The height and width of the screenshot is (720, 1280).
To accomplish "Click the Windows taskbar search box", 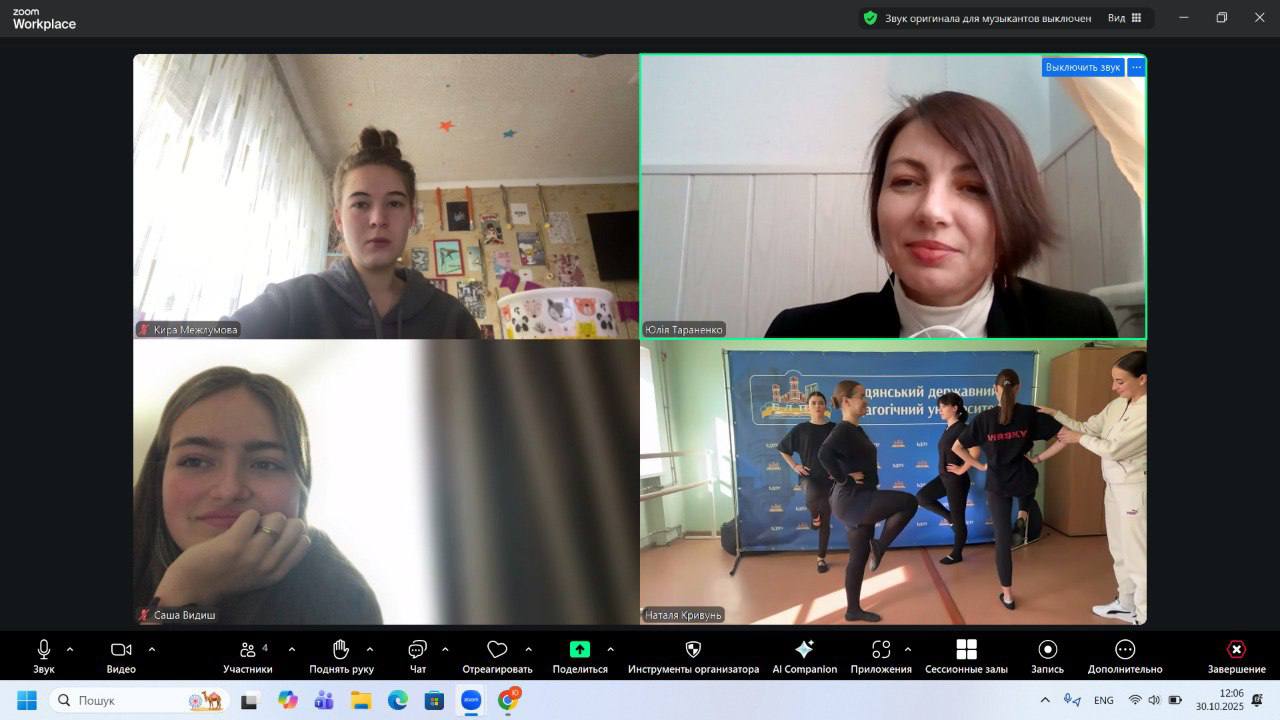I will click(125, 700).
